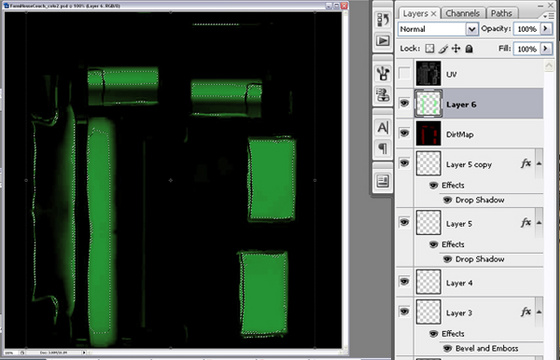The width and height of the screenshot is (560, 360).
Task: Switch to the Paths tab
Action: (x=501, y=14)
